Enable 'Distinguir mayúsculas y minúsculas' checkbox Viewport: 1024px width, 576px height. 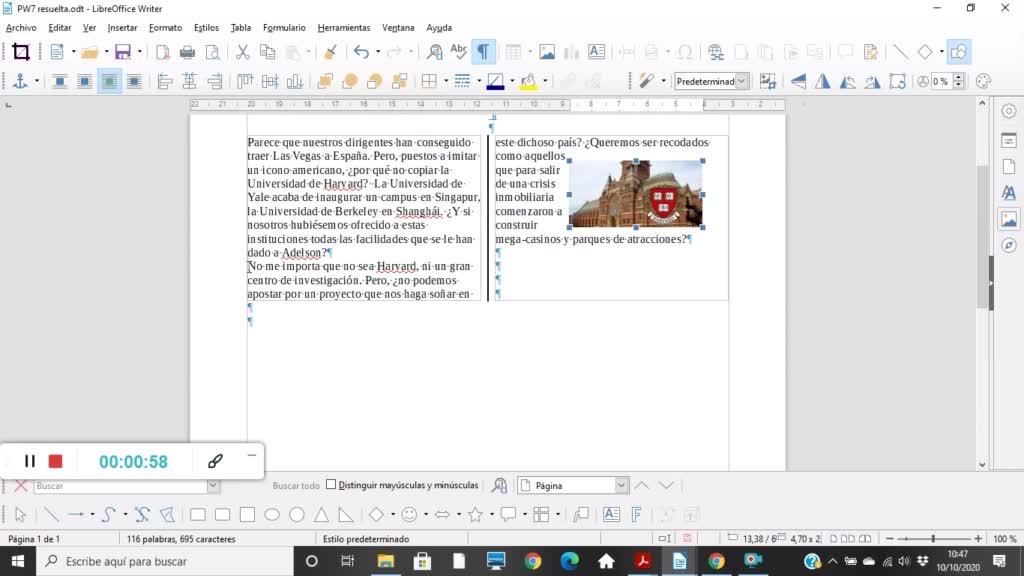[331, 485]
